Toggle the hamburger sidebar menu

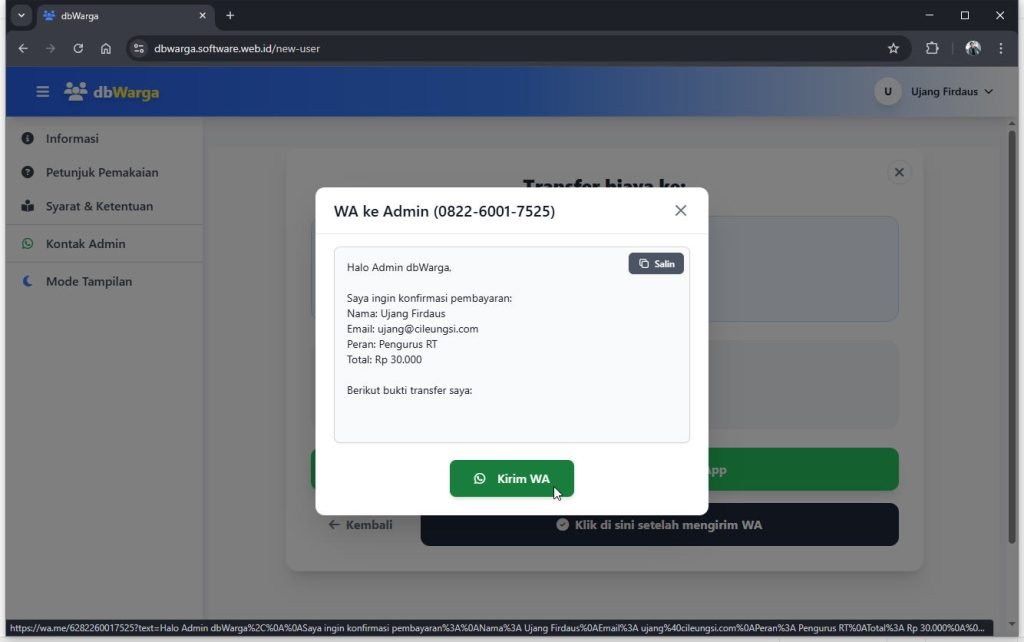[43, 92]
